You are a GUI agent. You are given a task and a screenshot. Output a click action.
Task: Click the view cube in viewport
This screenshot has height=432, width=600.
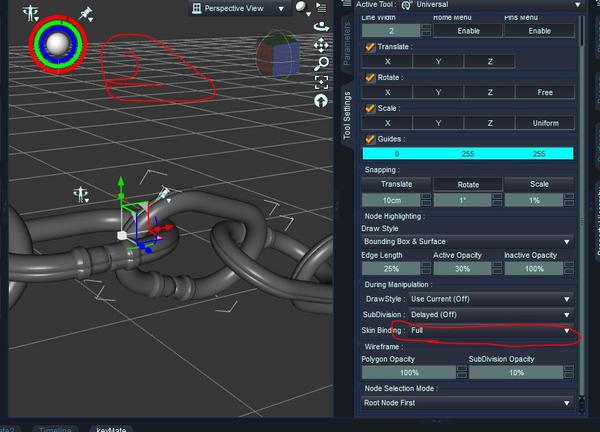278,54
